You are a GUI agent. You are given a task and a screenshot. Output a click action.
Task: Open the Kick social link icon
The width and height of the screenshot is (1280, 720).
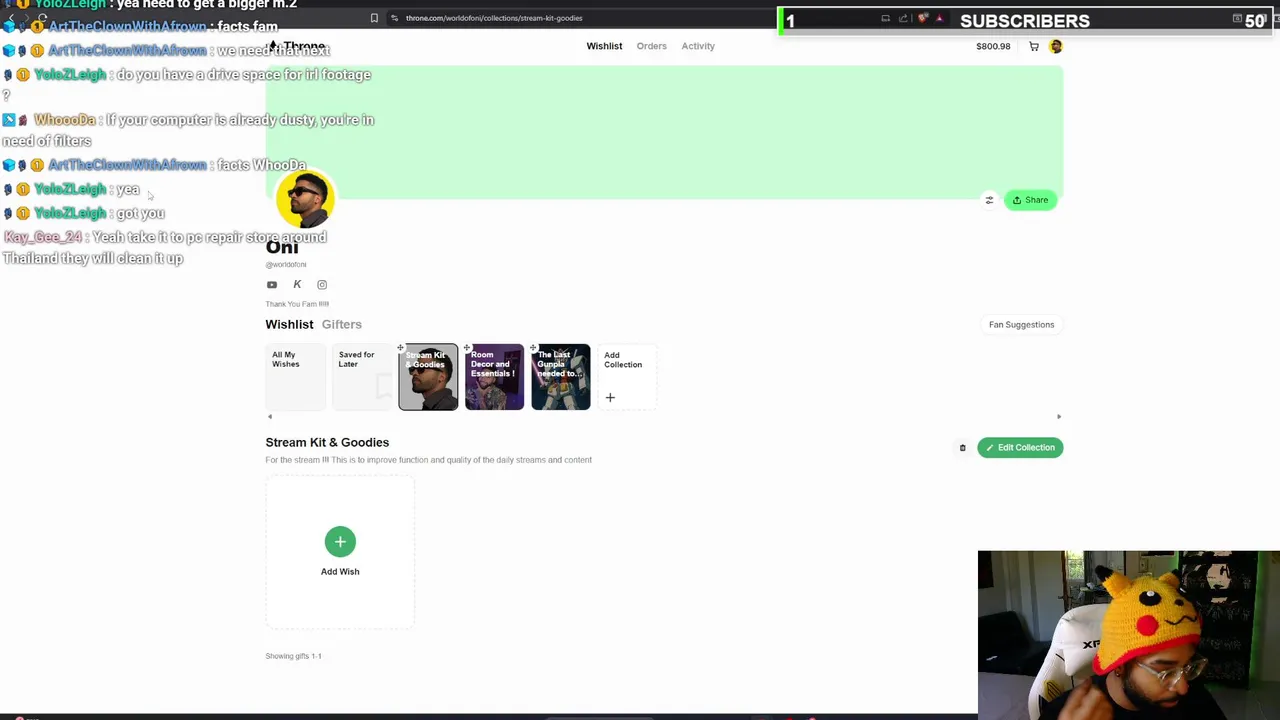297,285
